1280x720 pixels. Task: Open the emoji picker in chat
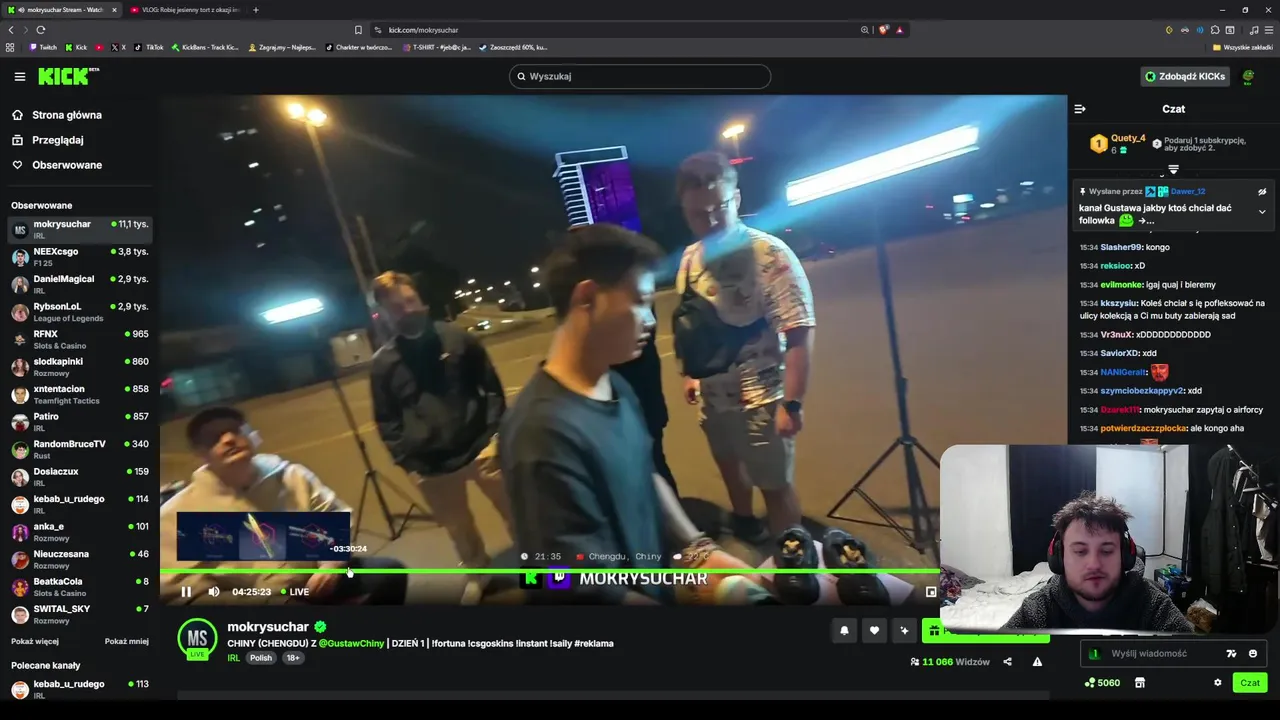[1253, 654]
